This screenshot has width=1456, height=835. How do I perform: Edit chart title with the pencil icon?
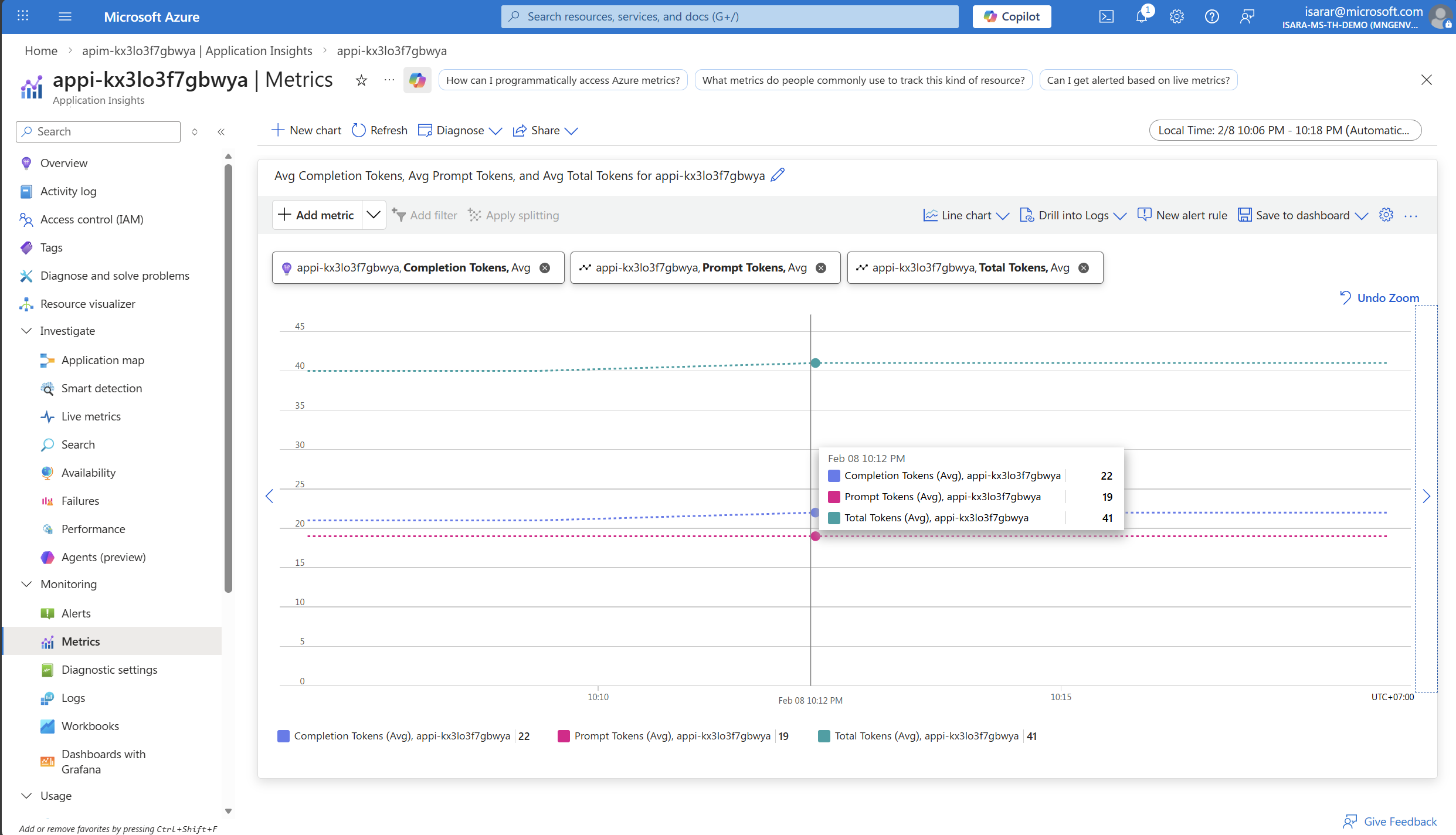(778, 175)
